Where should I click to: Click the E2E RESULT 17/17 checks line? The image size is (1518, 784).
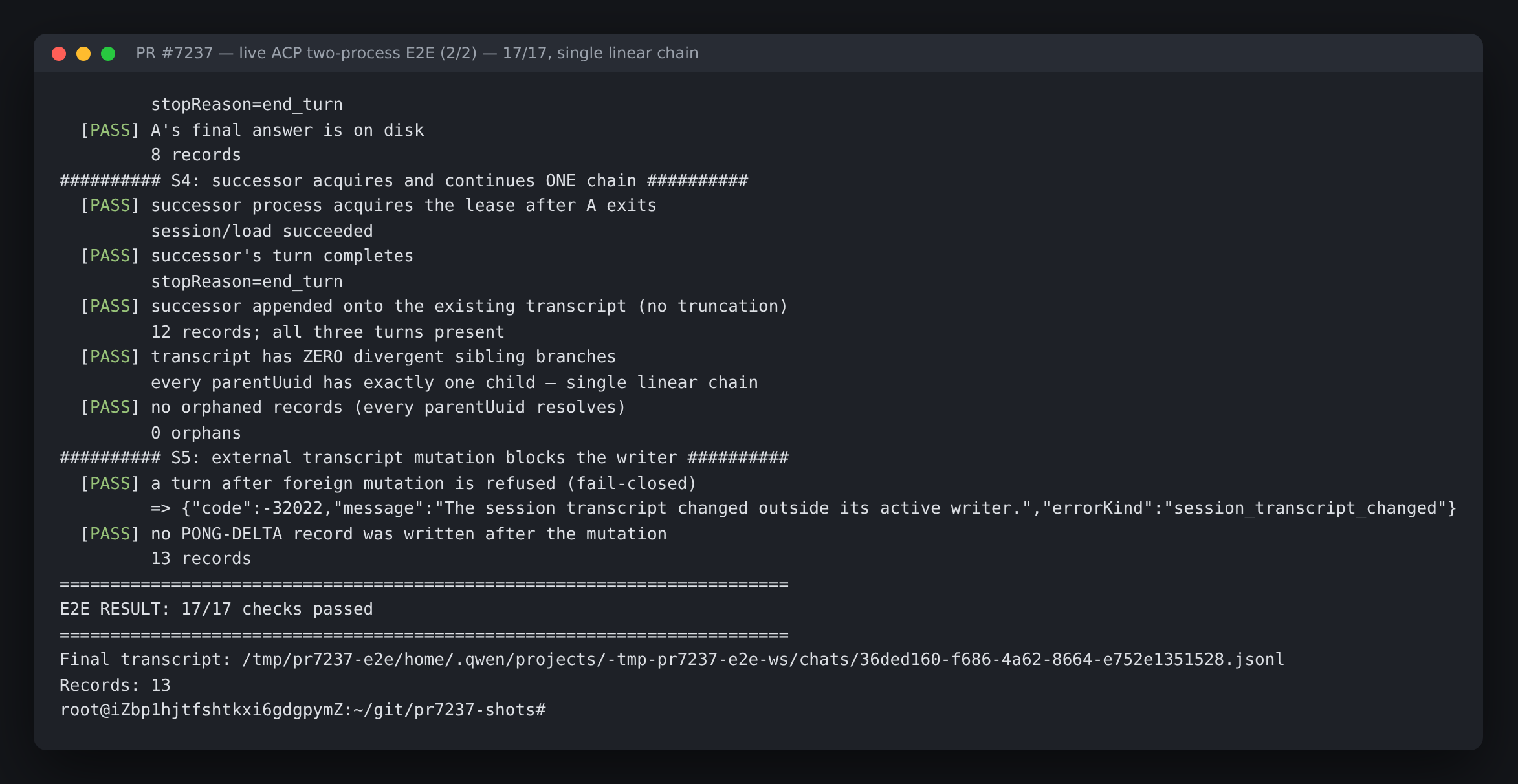pyautogui.click(x=216, y=609)
